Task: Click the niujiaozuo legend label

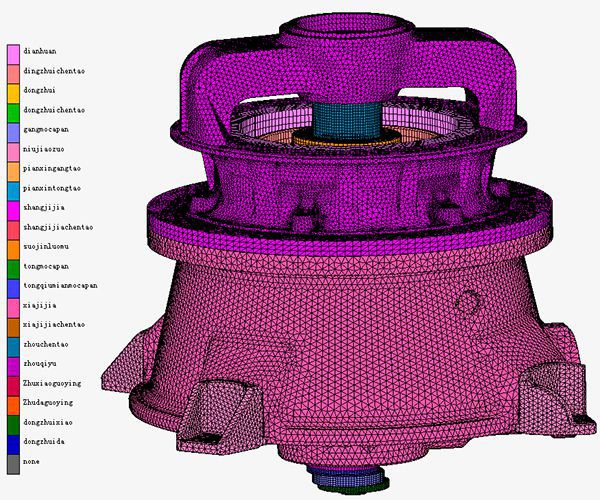Action: tap(49, 149)
